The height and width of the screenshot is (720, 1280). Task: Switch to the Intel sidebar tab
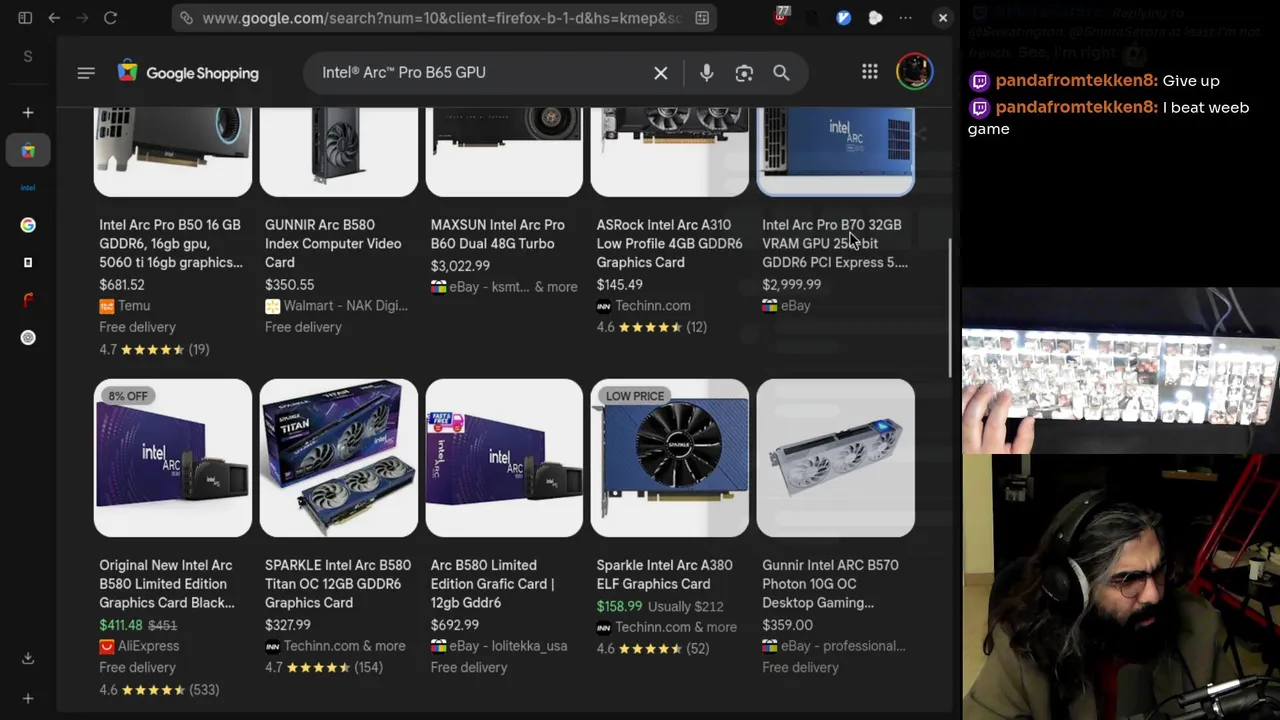(28, 188)
